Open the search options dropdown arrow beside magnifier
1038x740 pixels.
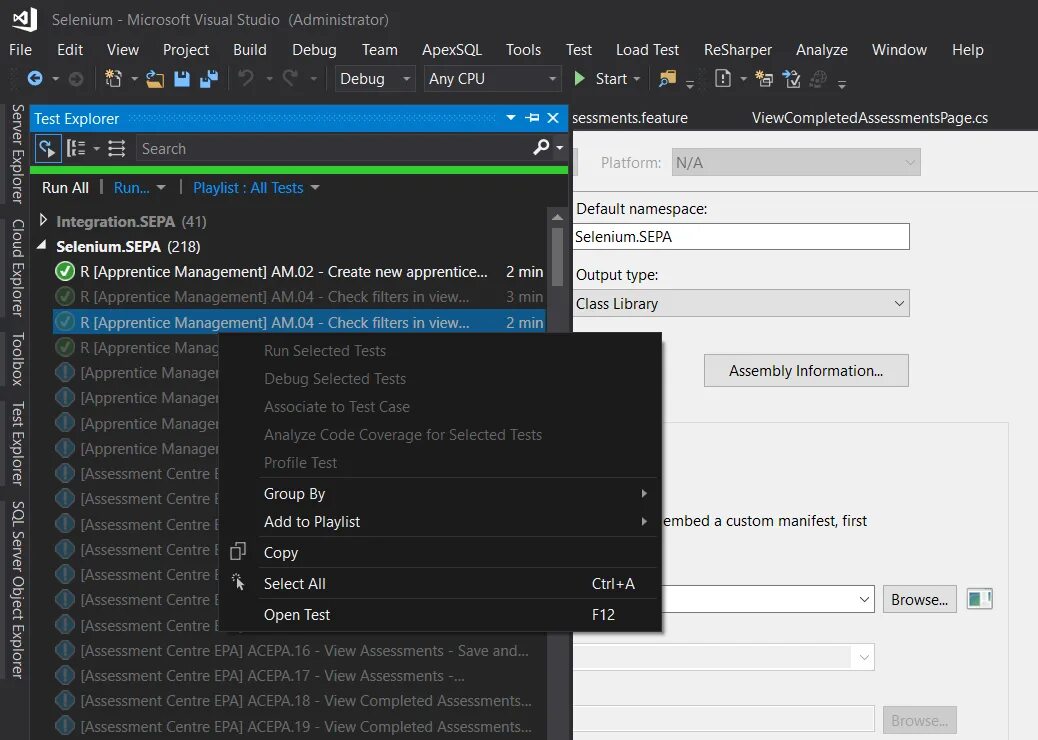point(559,148)
